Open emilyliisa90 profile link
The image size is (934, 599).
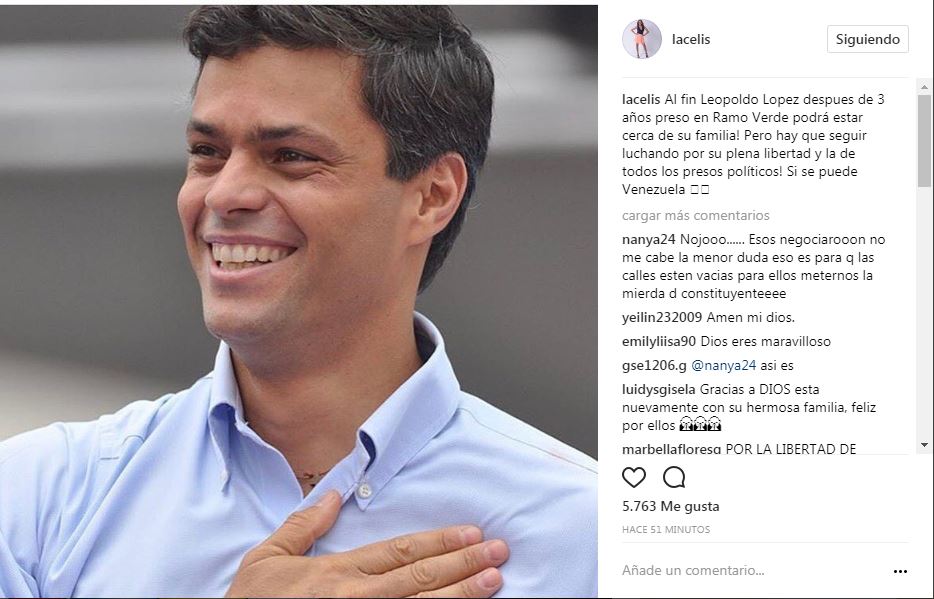tap(659, 341)
